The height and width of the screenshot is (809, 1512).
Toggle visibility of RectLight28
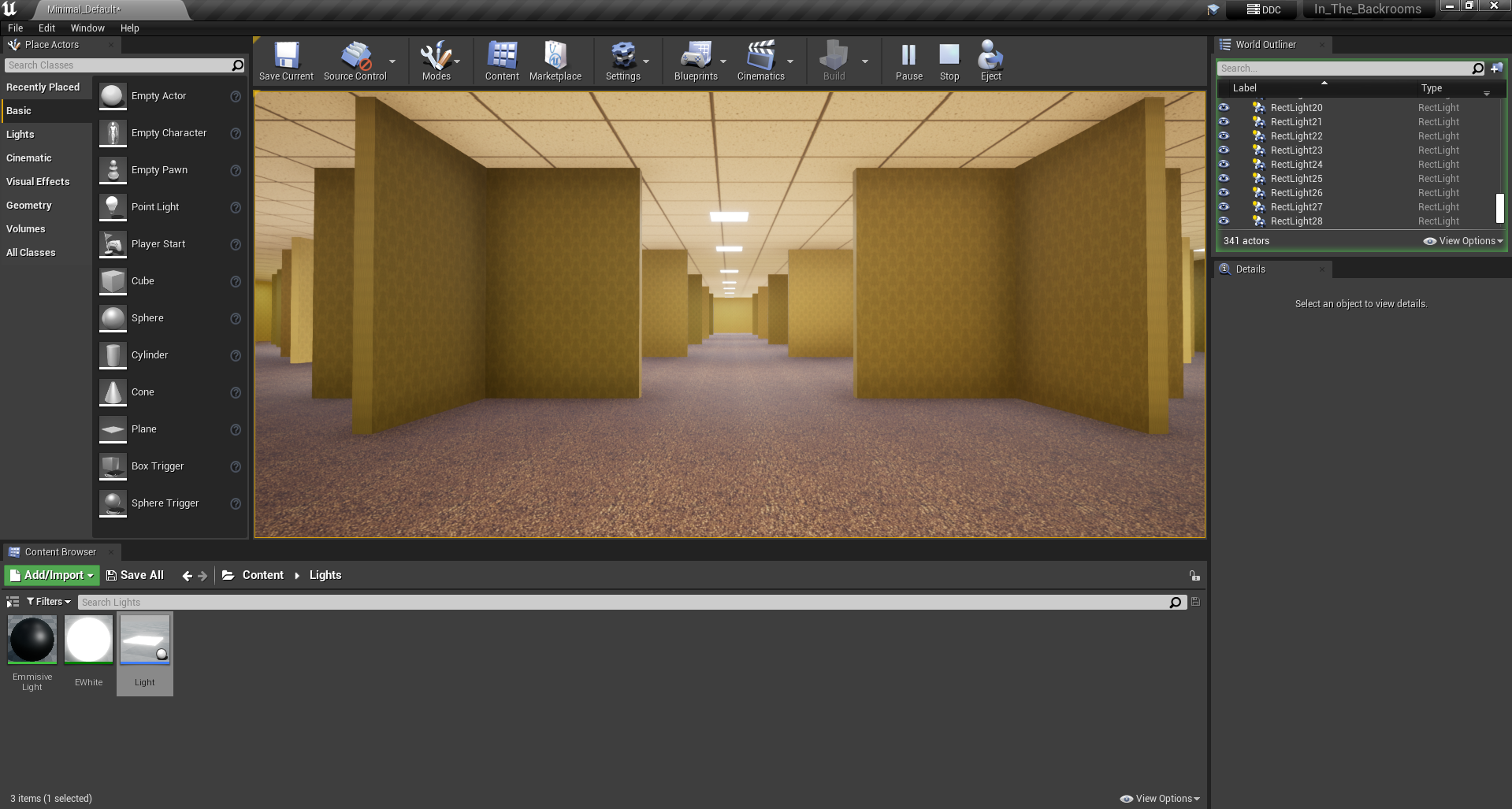[1224, 221]
